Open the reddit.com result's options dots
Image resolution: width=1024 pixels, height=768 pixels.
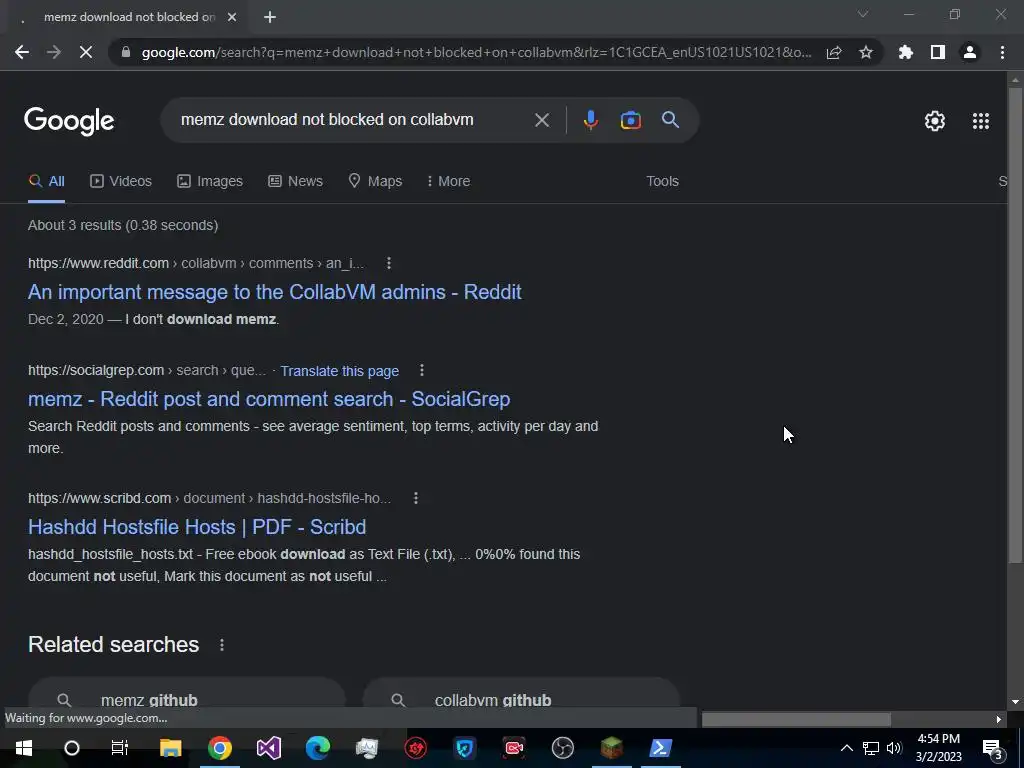pos(389,263)
